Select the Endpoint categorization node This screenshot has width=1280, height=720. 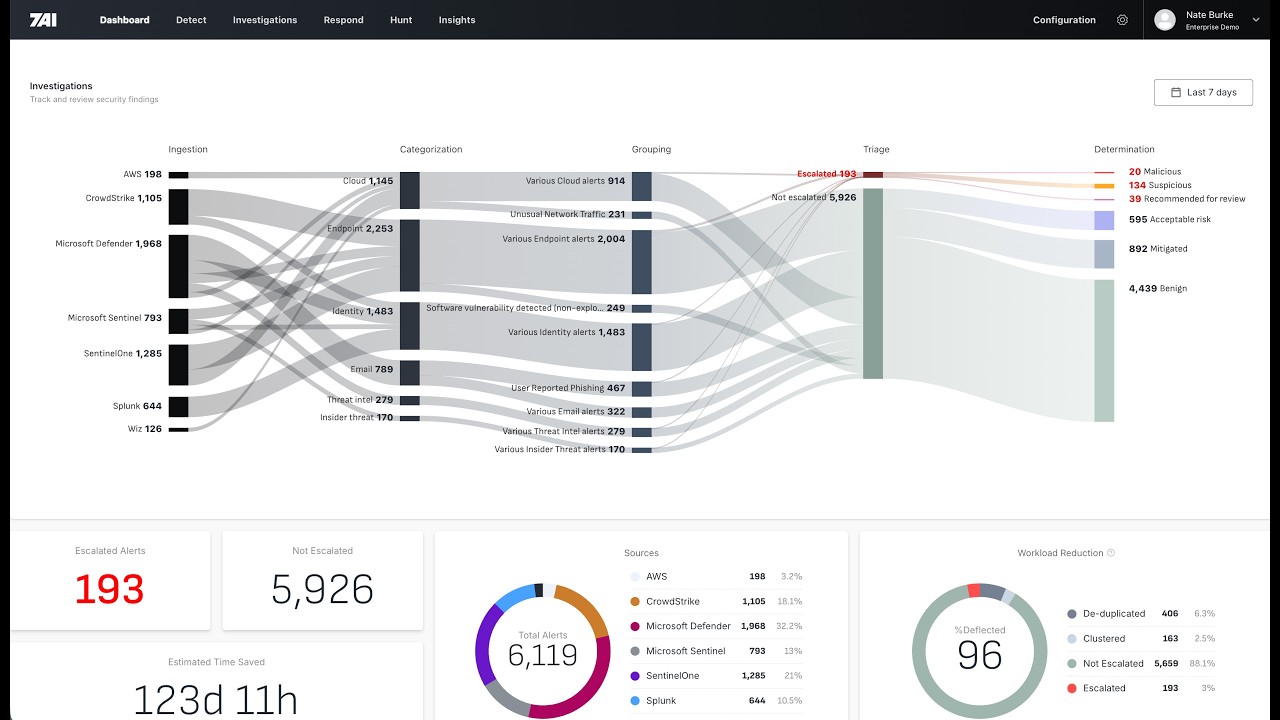point(409,255)
